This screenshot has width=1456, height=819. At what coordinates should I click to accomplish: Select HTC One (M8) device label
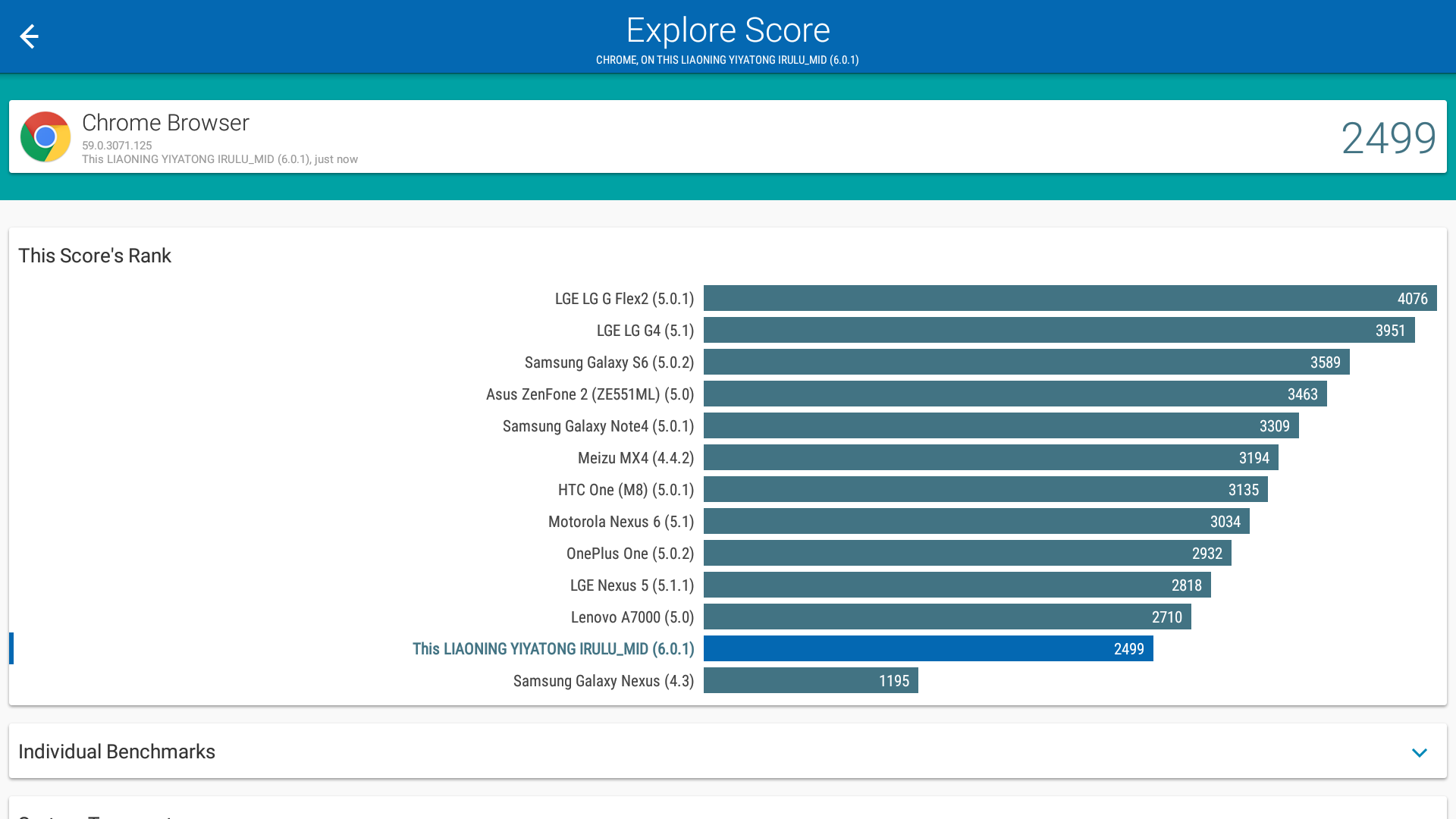[626, 490]
